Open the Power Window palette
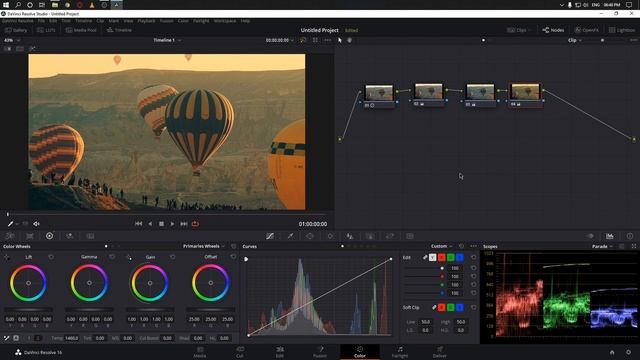The height and width of the screenshot is (360, 640). click(310, 236)
